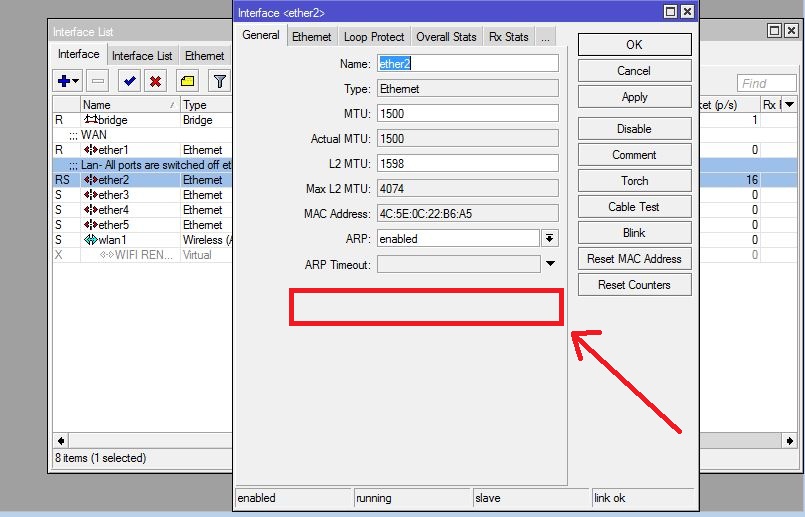The height and width of the screenshot is (517, 805).
Task: Show more tabs with ellipsis tab
Action: pyautogui.click(x=545, y=37)
